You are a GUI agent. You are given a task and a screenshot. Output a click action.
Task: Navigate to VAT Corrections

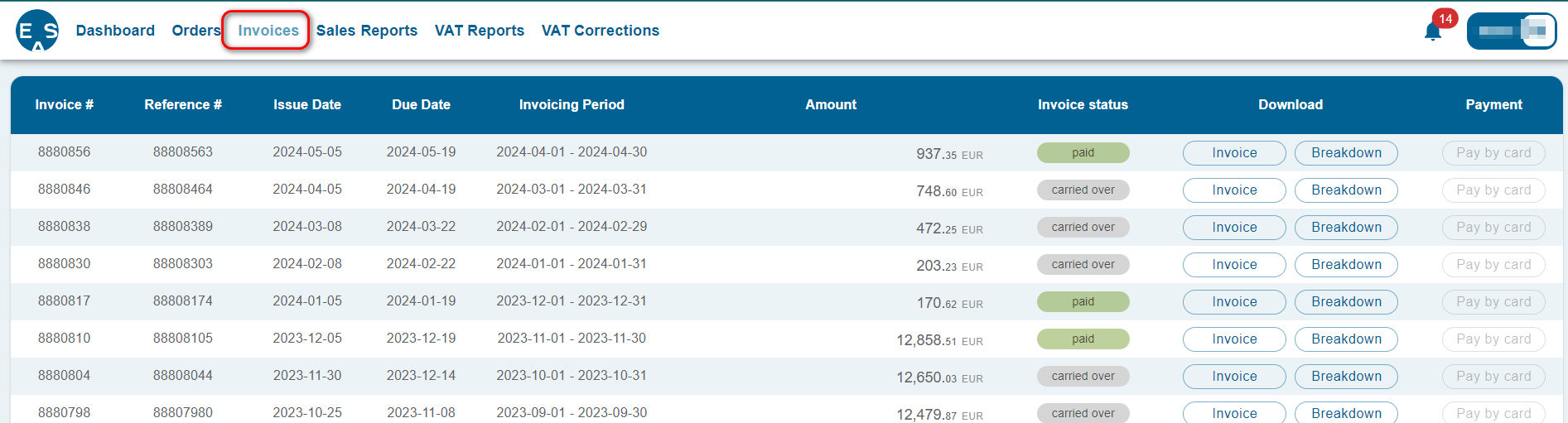tap(601, 31)
